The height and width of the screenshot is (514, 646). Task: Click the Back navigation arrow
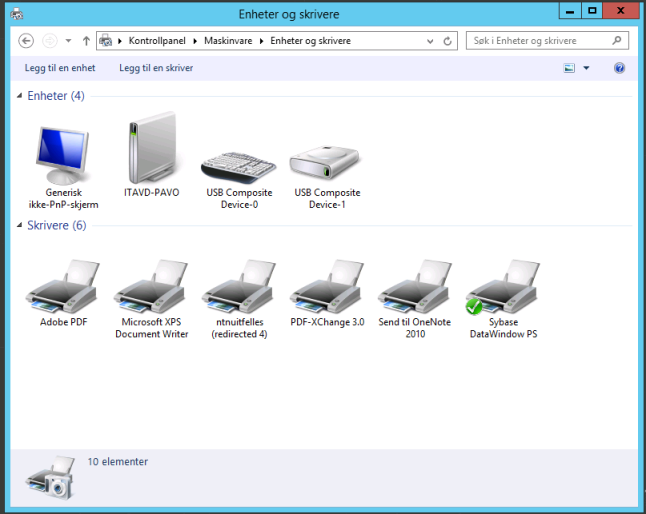coord(26,41)
